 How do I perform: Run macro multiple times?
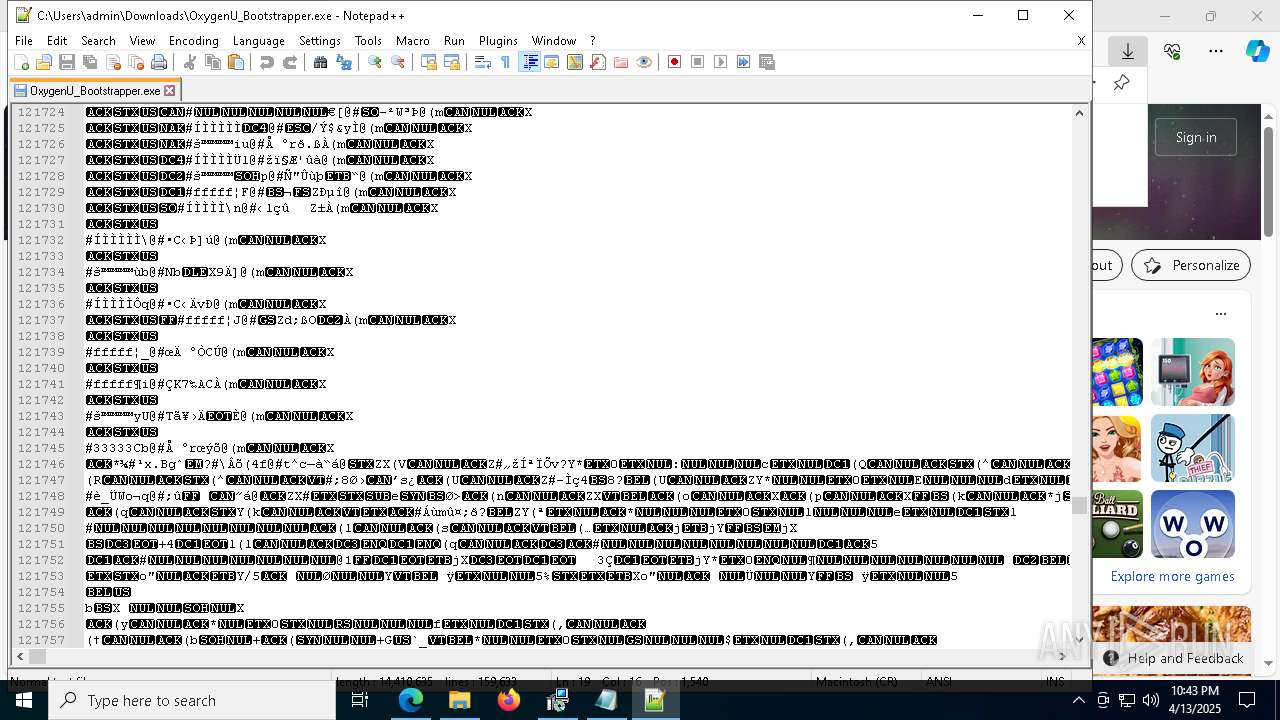(744, 62)
